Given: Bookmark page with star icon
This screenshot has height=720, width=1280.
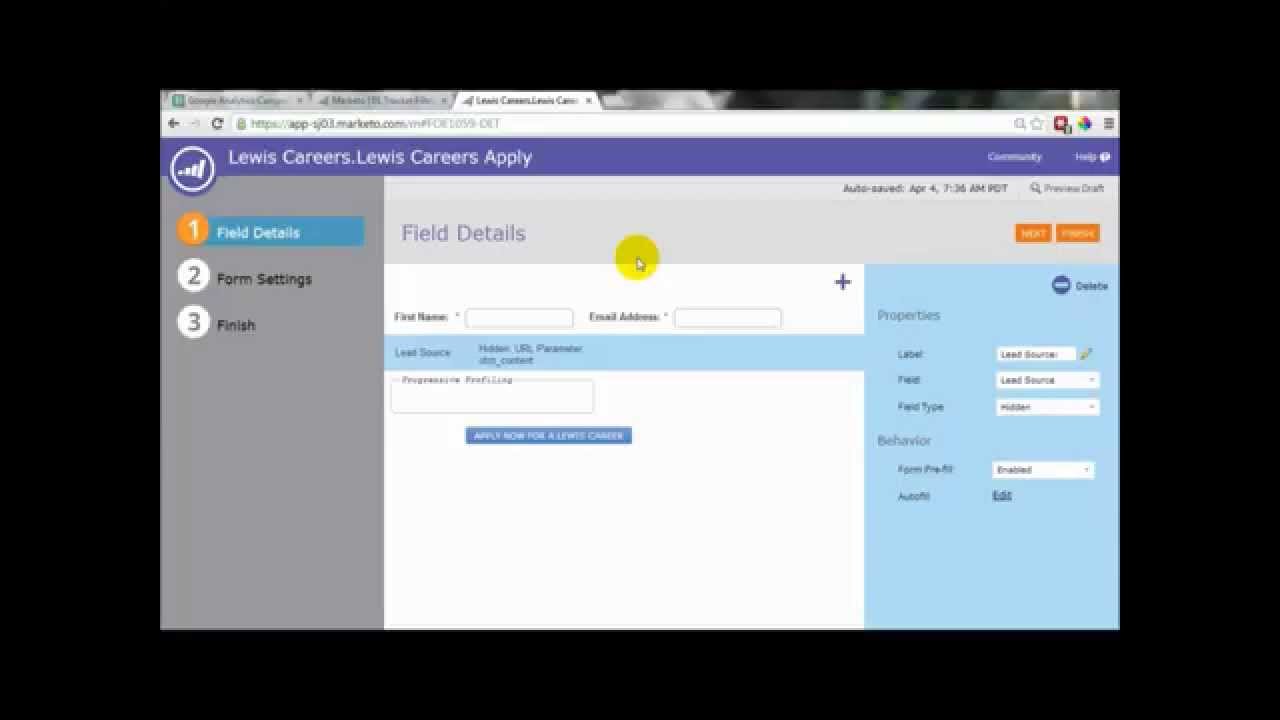Looking at the screenshot, I should coord(1037,124).
